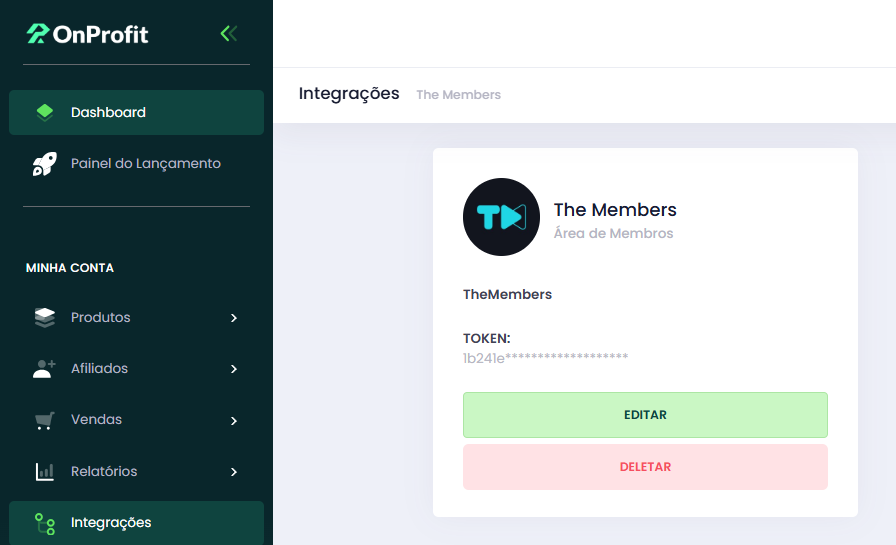896x545 pixels.
Task: Expand the Afiliados submenu arrow
Action: [x=234, y=369]
